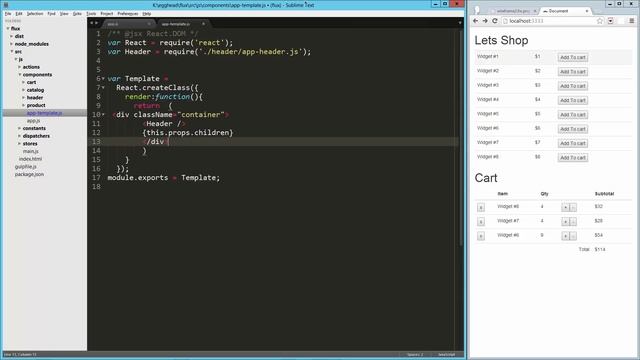Open the Find menu
The width and height of the screenshot is (640, 360).
pyautogui.click(x=51, y=13)
